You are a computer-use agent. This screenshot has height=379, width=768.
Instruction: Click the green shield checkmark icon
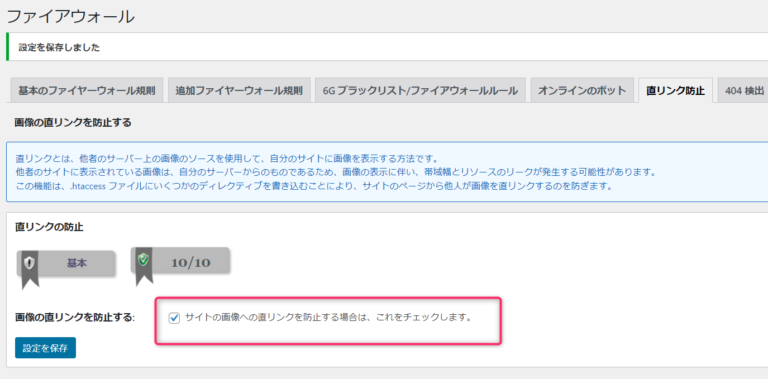coord(144,260)
